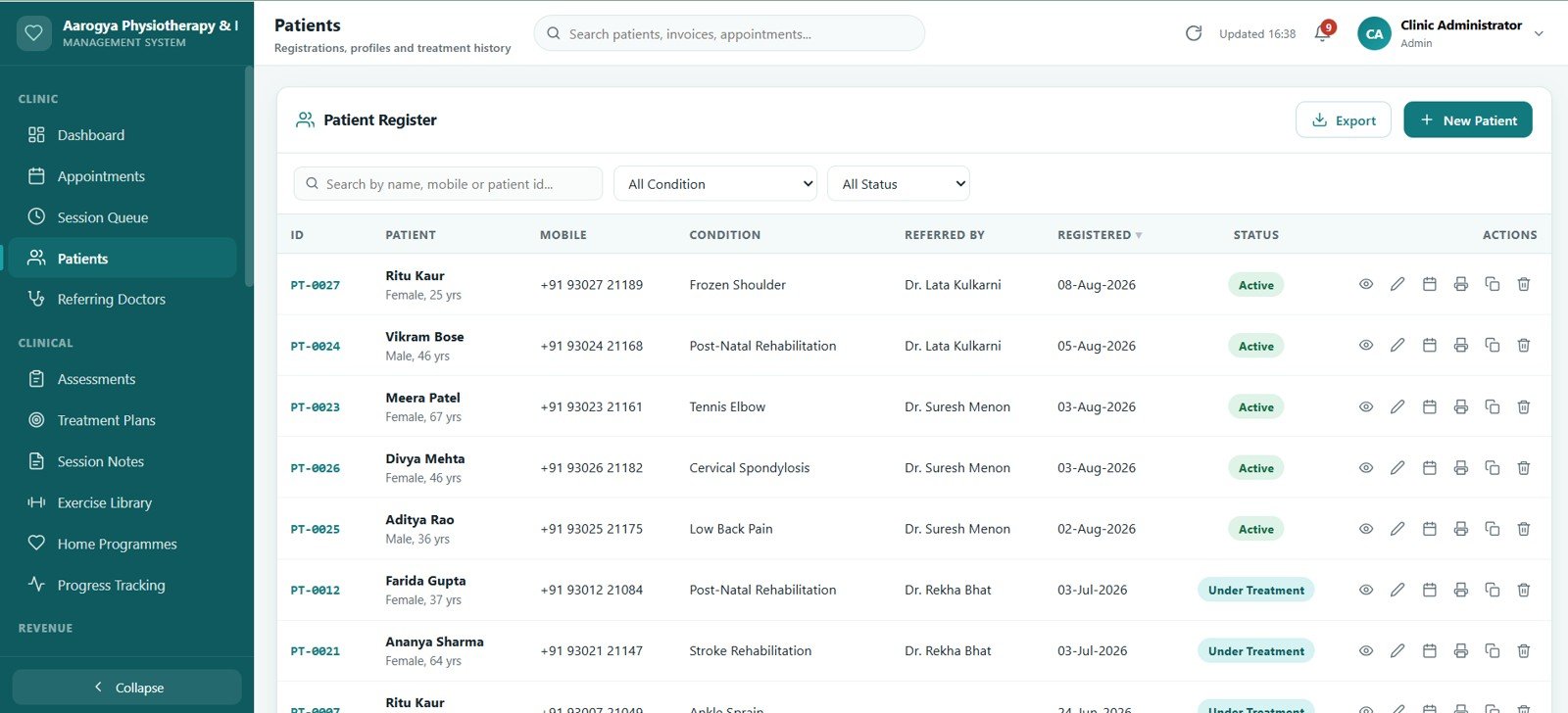The height and width of the screenshot is (713, 1568).
Task: Open Appointments from the sidebar
Action: tap(122, 176)
